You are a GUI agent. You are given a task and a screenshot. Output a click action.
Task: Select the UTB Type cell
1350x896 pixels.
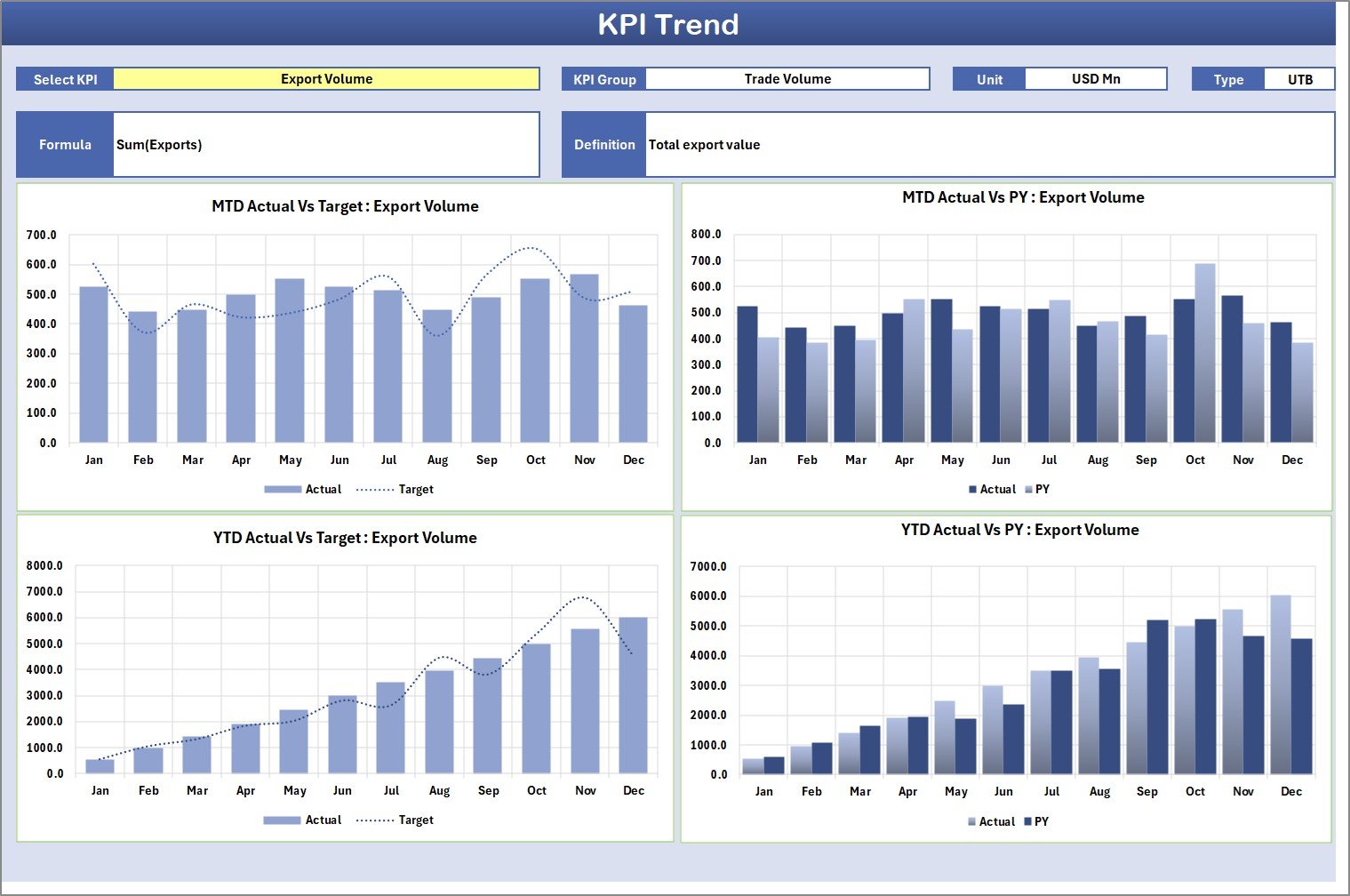click(1299, 79)
